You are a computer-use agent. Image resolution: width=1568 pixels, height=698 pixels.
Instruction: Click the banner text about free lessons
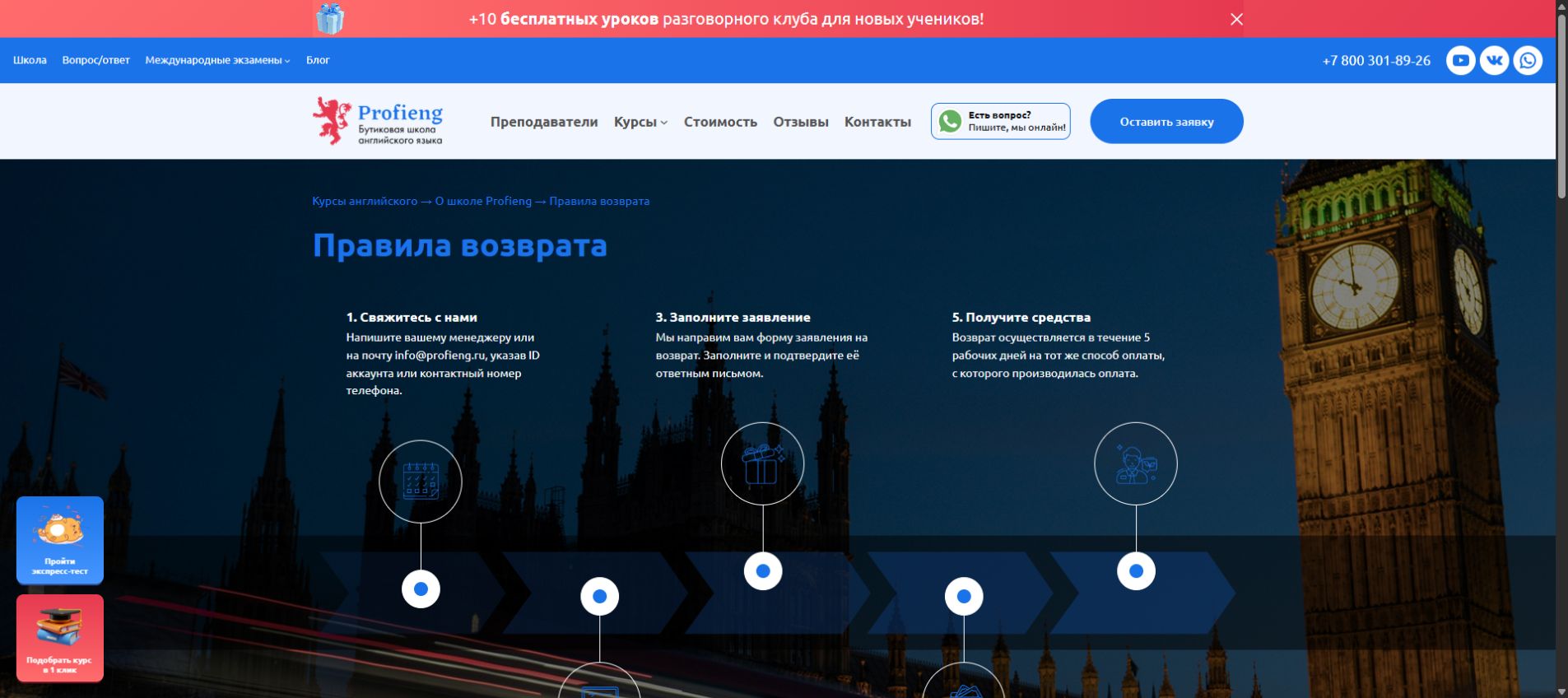tap(726, 19)
